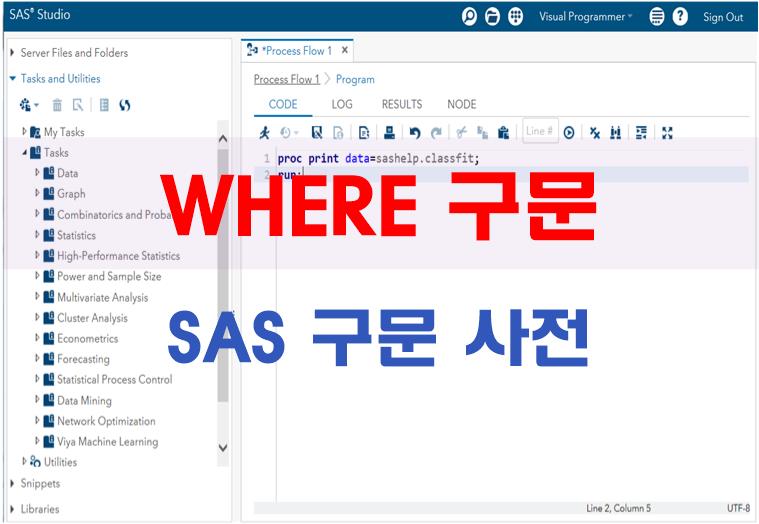Click the clear all code X icon
This screenshot has width=759, height=524.
click(595, 132)
